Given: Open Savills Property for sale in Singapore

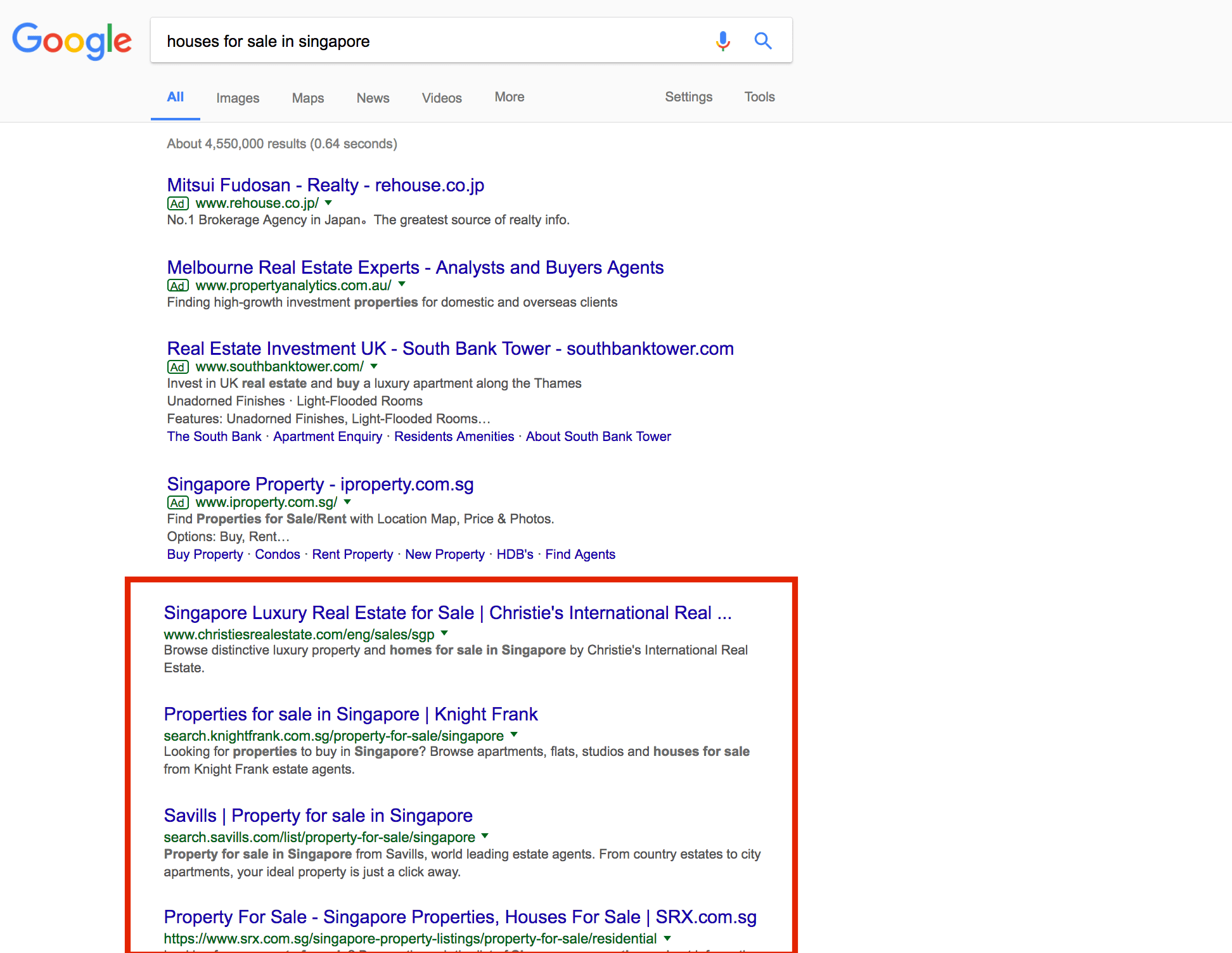Looking at the screenshot, I should pos(318,815).
